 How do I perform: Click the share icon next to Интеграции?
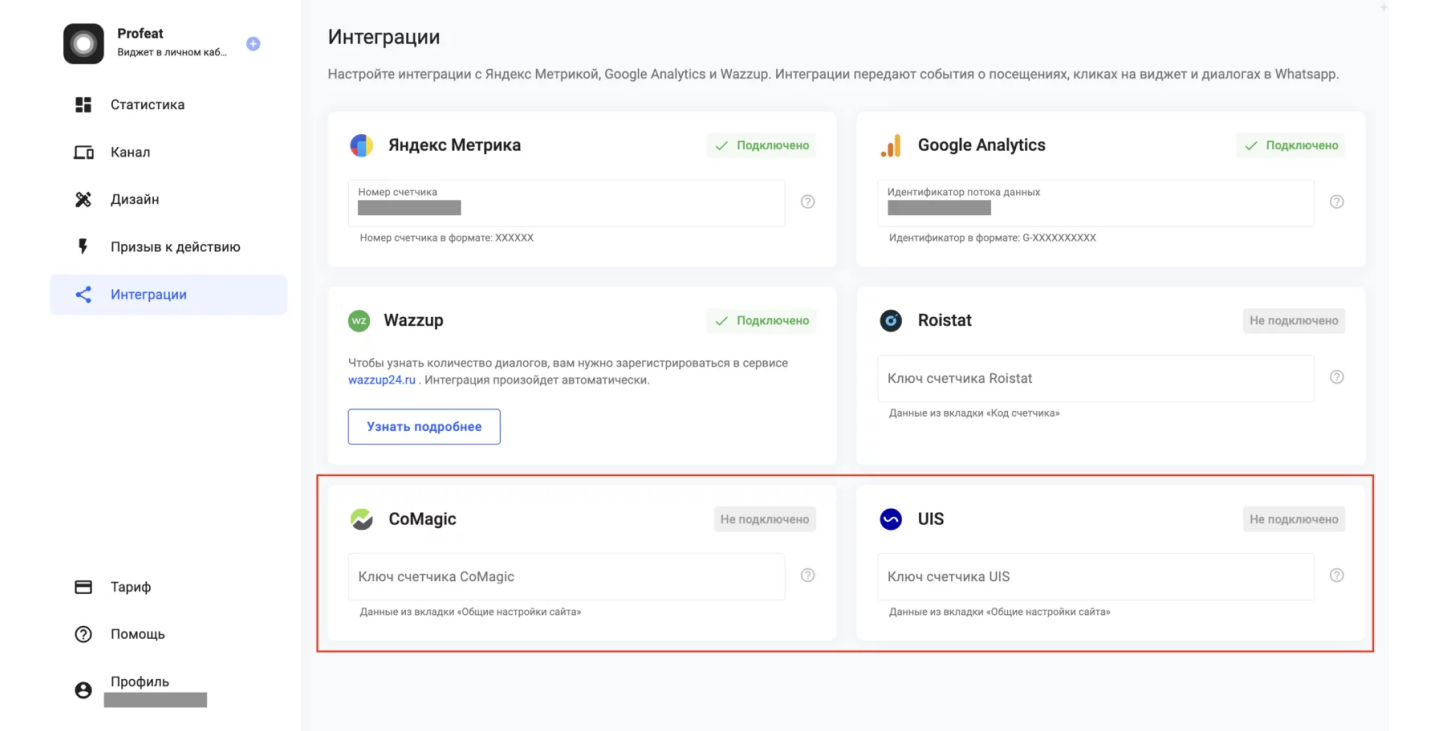pos(84,295)
